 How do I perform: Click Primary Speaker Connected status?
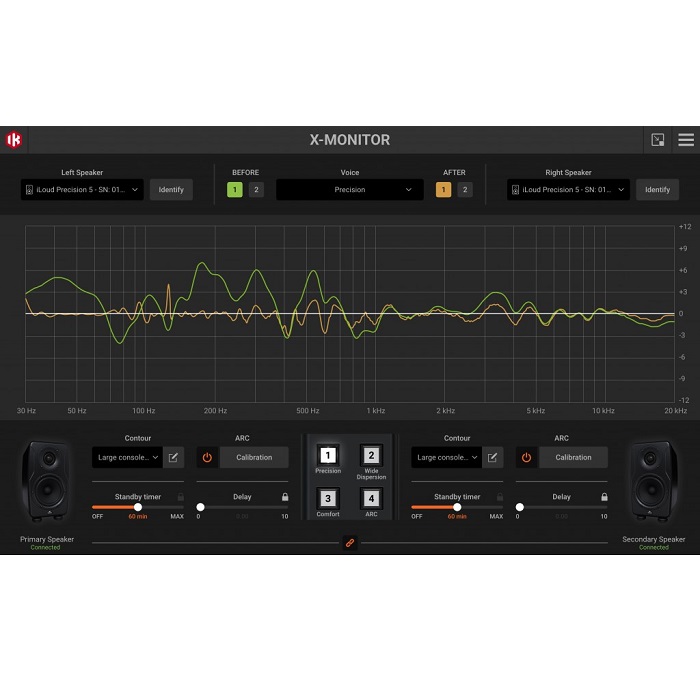[x=46, y=547]
